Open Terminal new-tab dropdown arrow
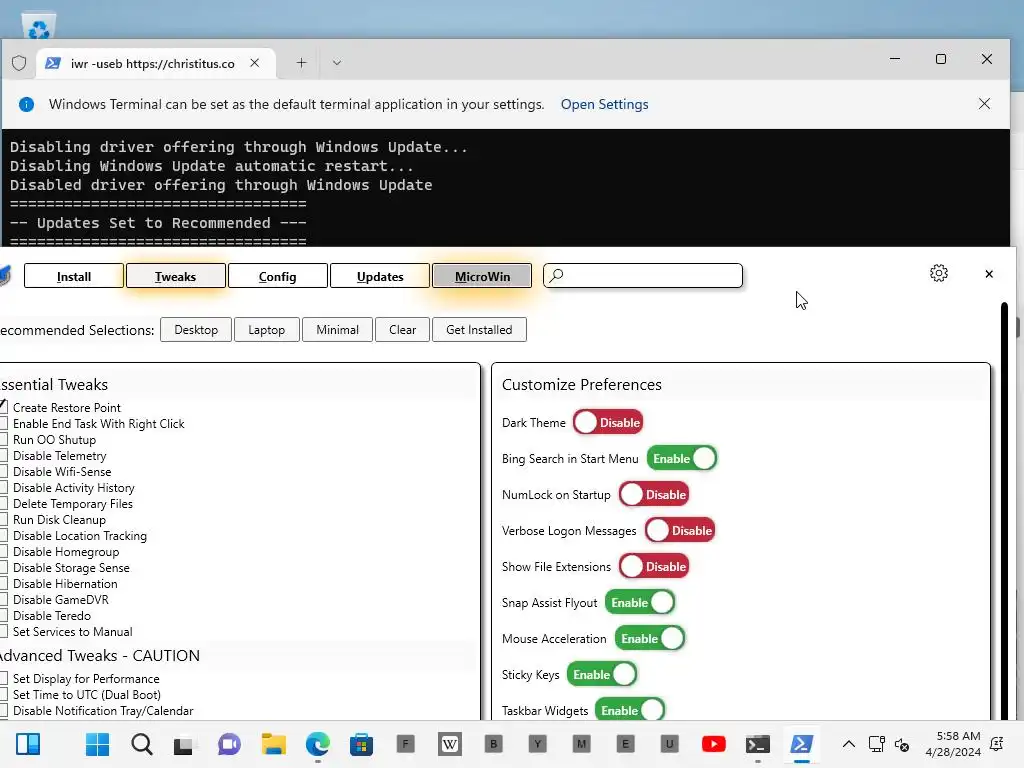The image size is (1024, 768). coord(336,63)
